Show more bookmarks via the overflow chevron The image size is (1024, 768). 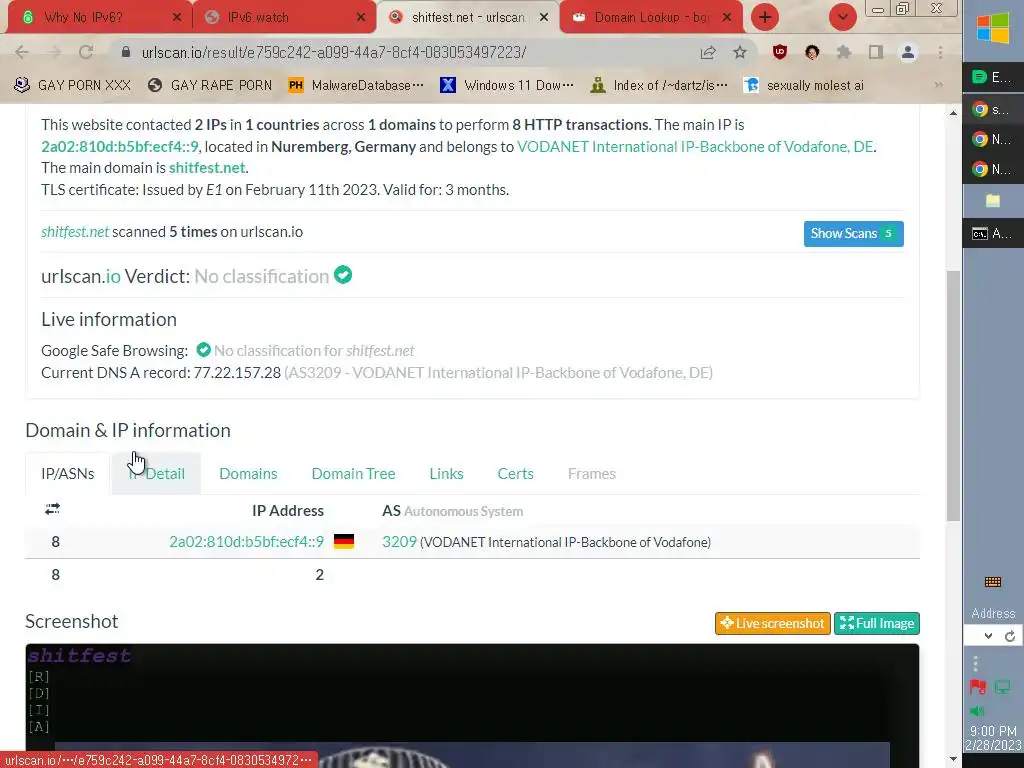coord(938,85)
